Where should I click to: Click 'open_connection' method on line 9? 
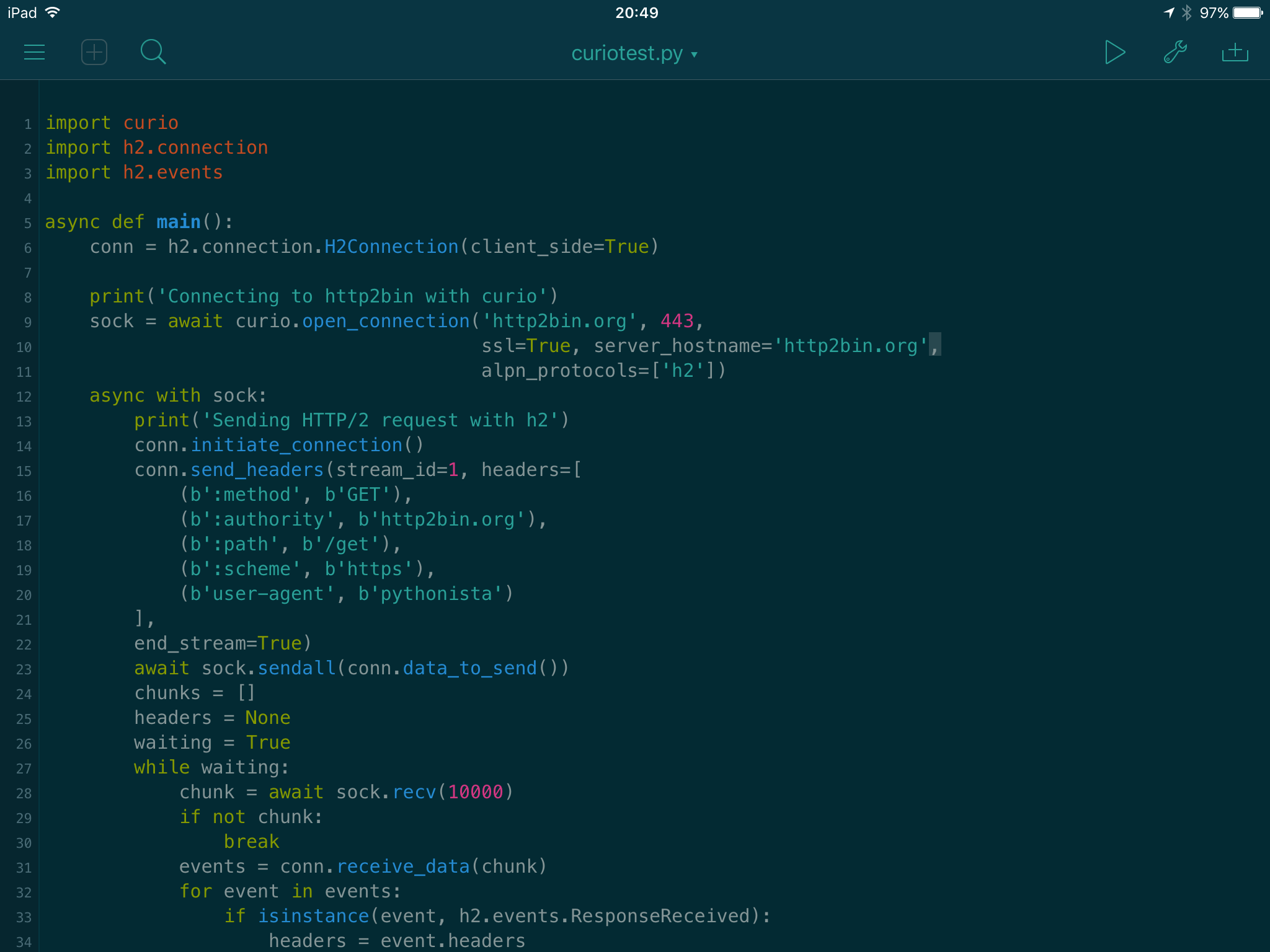386,321
